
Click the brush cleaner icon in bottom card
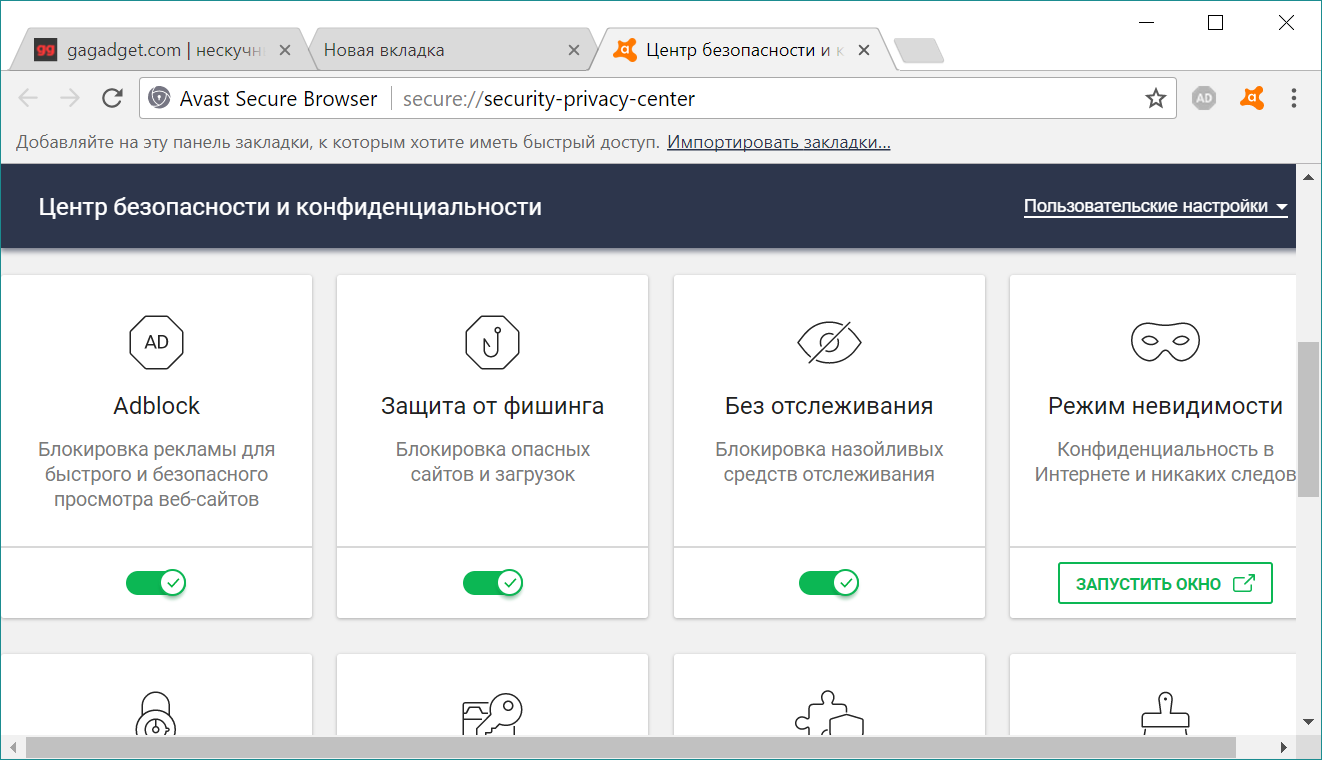[x=1165, y=714]
